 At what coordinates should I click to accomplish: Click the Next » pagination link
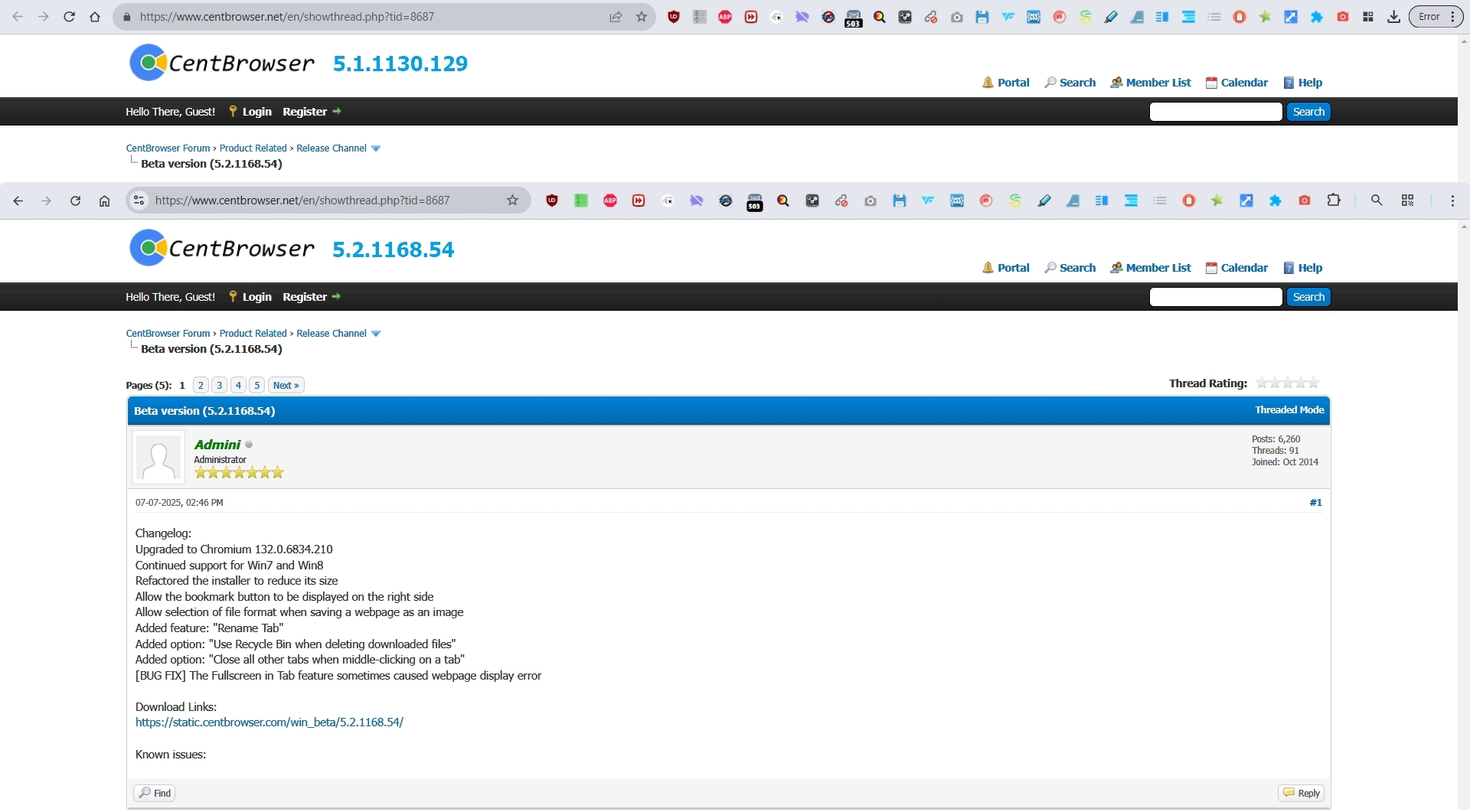[286, 385]
